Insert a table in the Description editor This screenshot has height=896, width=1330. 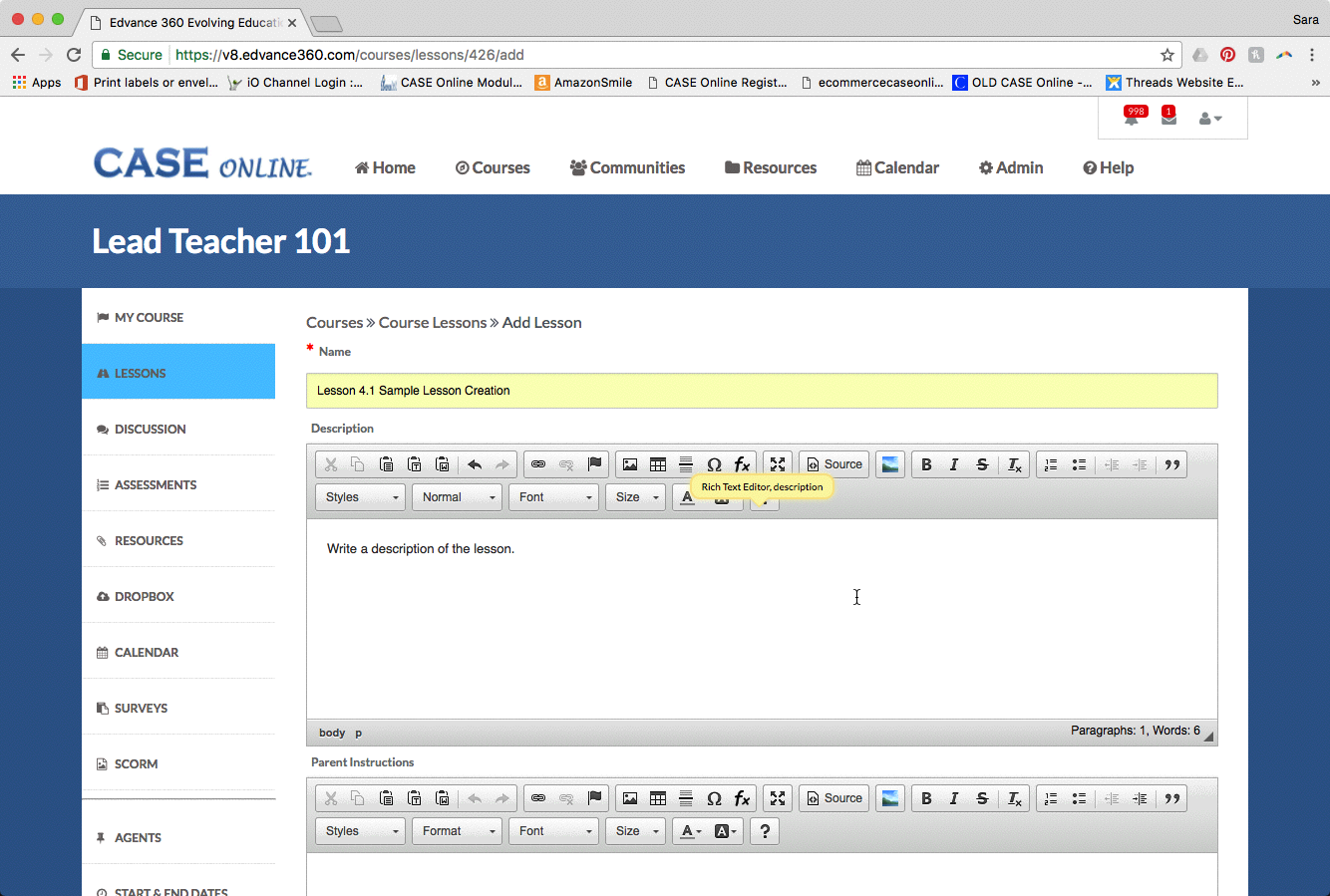click(658, 464)
